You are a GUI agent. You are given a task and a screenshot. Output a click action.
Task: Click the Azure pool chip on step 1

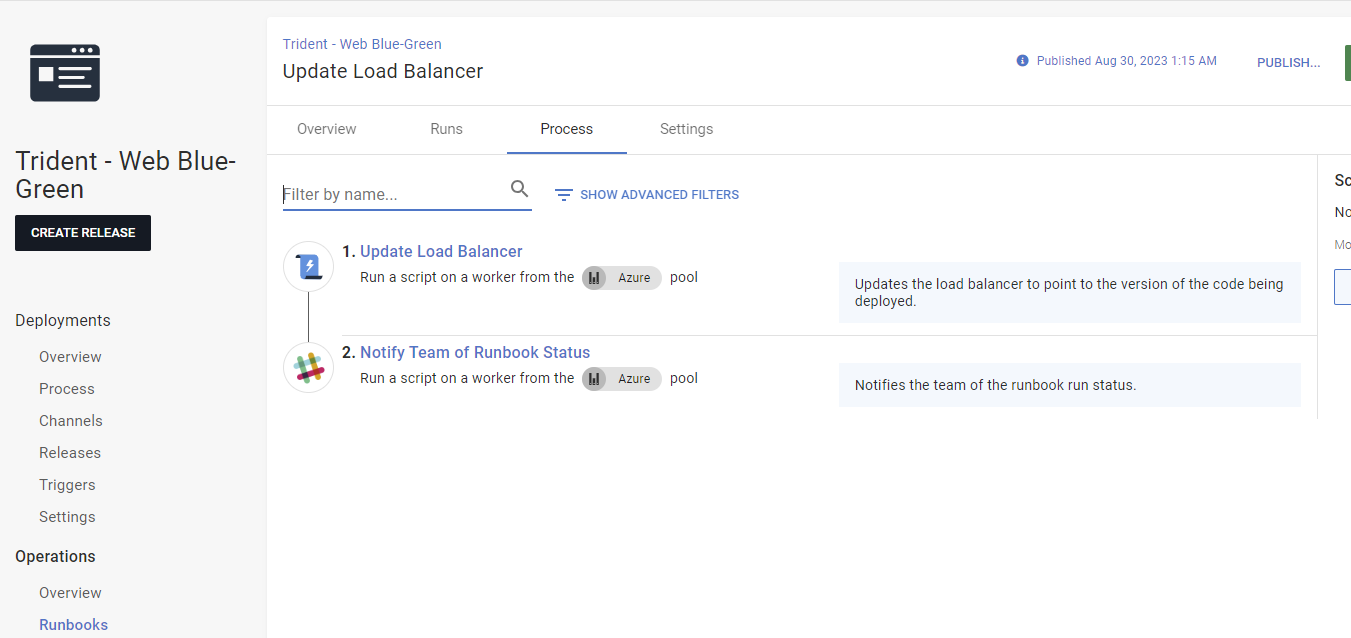click(621, 278)
